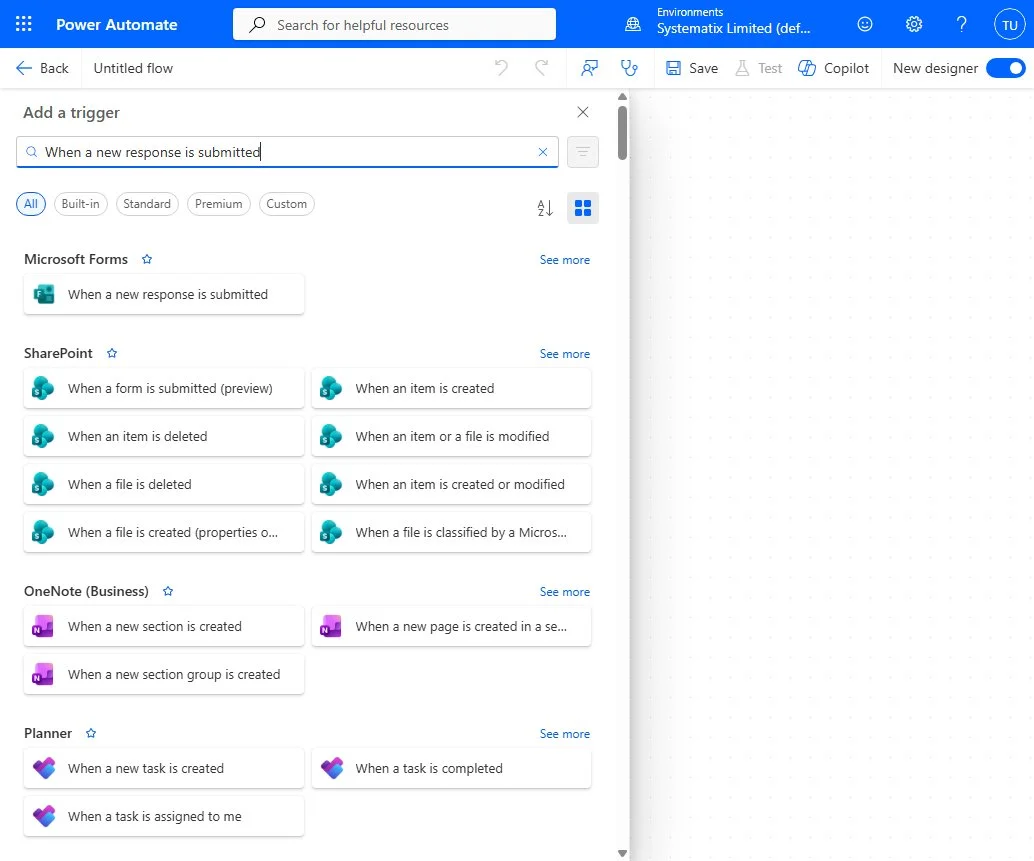Open the settings gear icon
This screenshot has height=861, width=1034.
tap(913, 24)
